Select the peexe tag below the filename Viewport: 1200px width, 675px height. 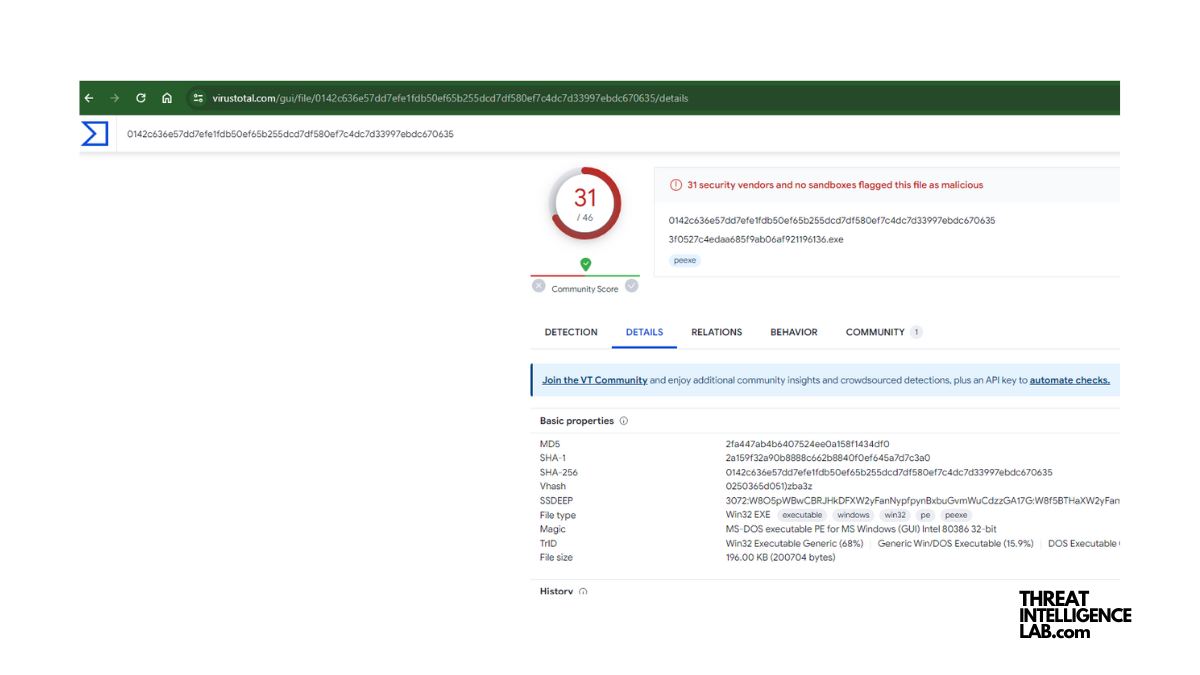(x=684, y=260)
